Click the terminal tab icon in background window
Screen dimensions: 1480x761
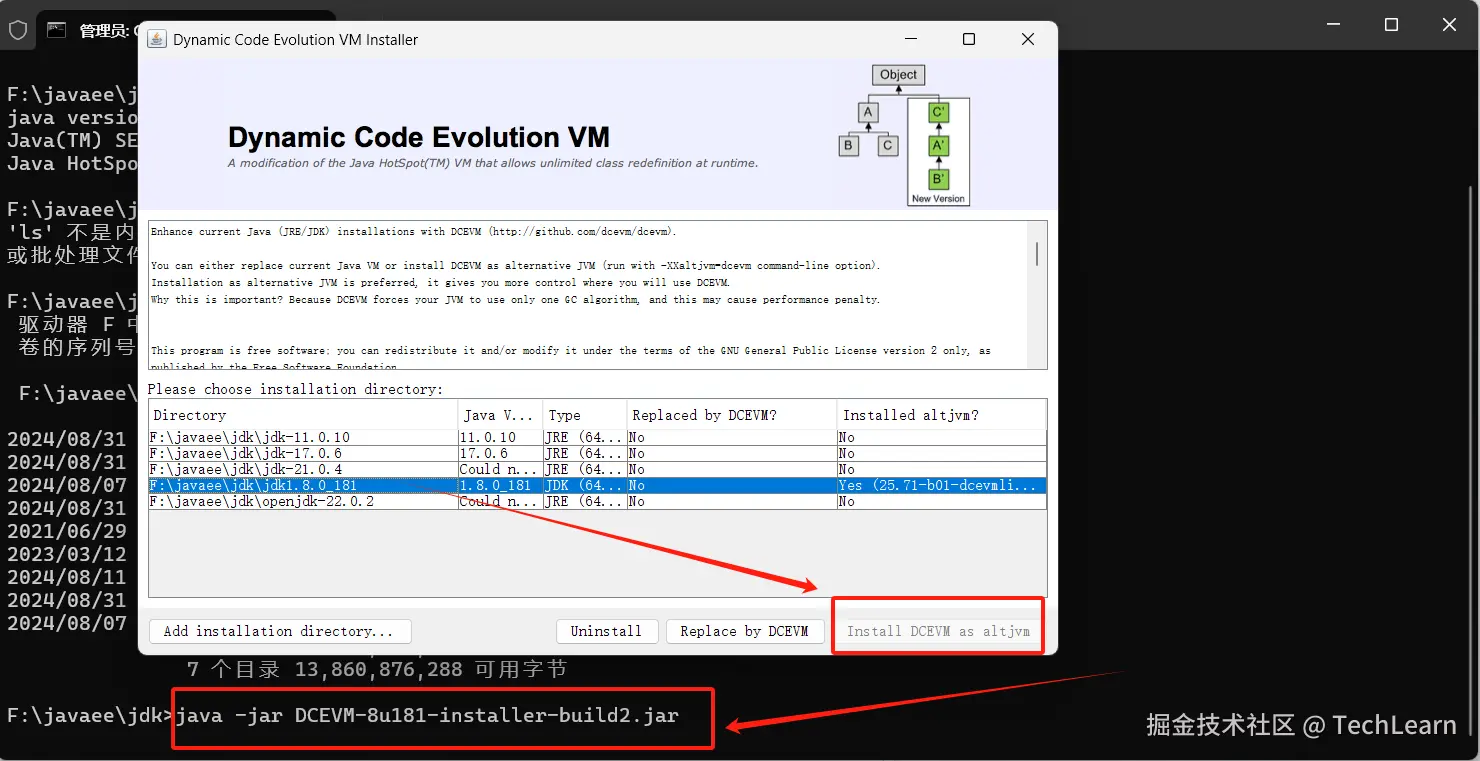click(57, 30)
